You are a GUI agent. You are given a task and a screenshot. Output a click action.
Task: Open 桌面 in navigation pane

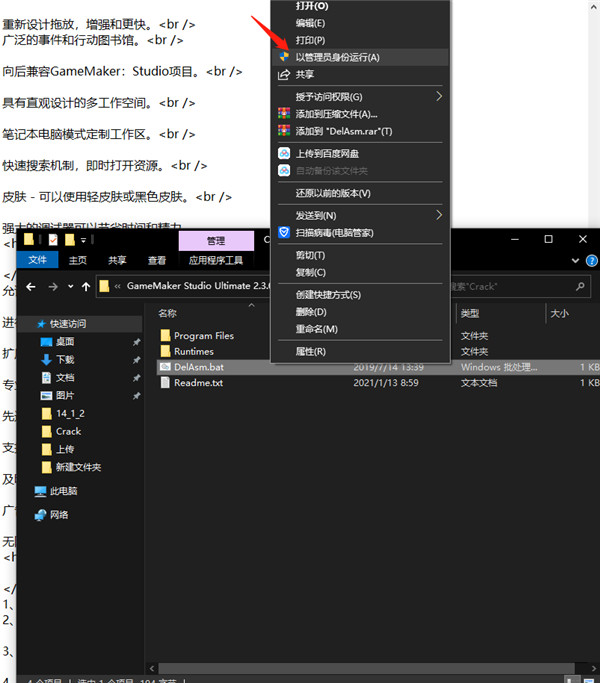pyautogui.click(x=65, y=342)
